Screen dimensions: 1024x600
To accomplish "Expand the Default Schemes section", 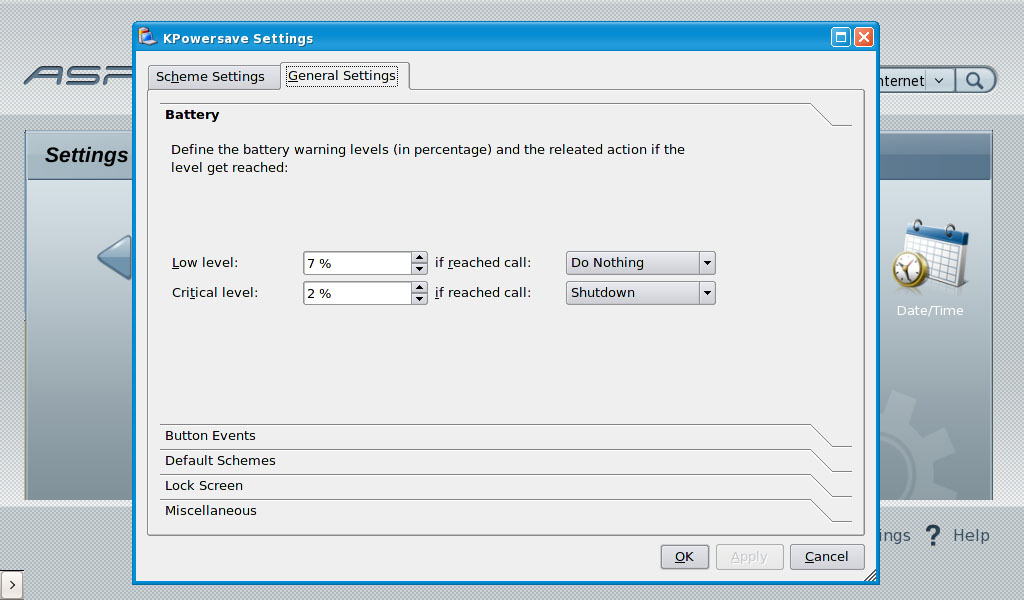I will coord(505,460).
